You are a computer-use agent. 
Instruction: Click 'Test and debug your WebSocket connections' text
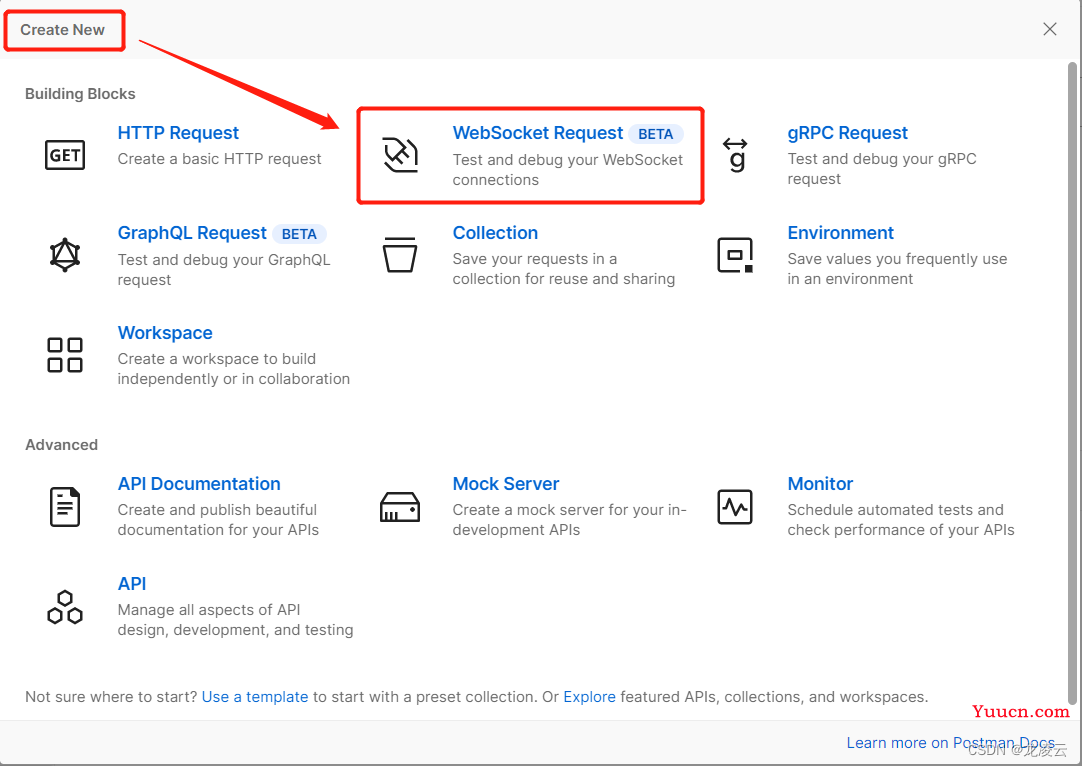coord(568,170)
